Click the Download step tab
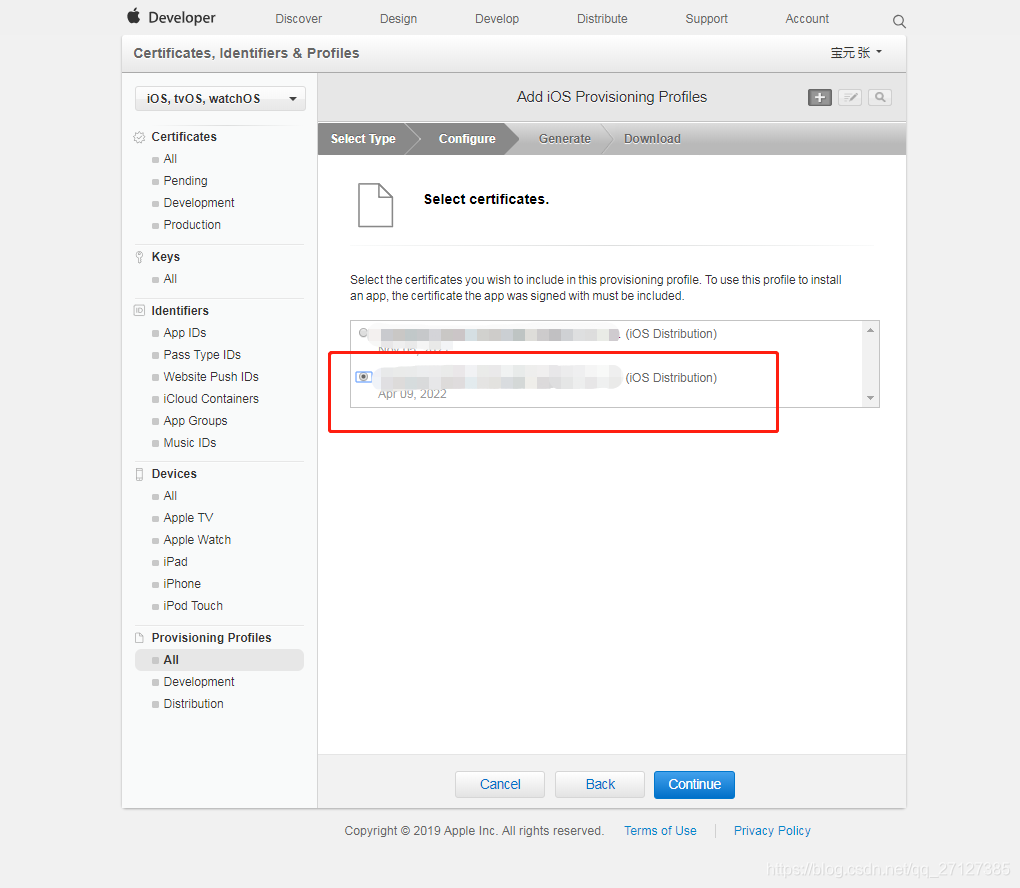Image resolution: width=1020 pixels, height=888 pixels. click(x=652, y=139)
